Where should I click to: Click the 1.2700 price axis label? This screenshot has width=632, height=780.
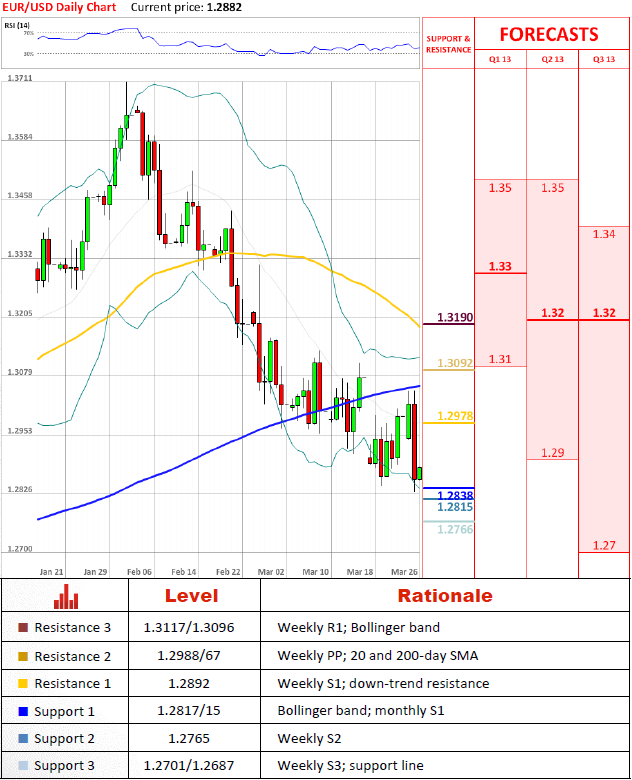click(x=20, y=549)
